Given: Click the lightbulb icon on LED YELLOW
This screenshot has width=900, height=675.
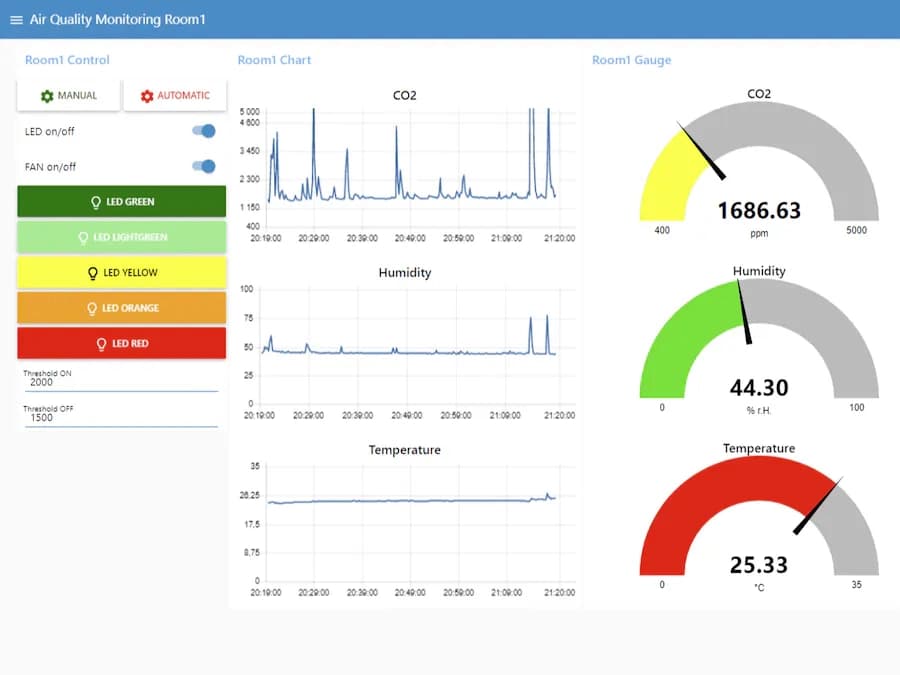Looking at the screenshot, I should click(94, 273).
